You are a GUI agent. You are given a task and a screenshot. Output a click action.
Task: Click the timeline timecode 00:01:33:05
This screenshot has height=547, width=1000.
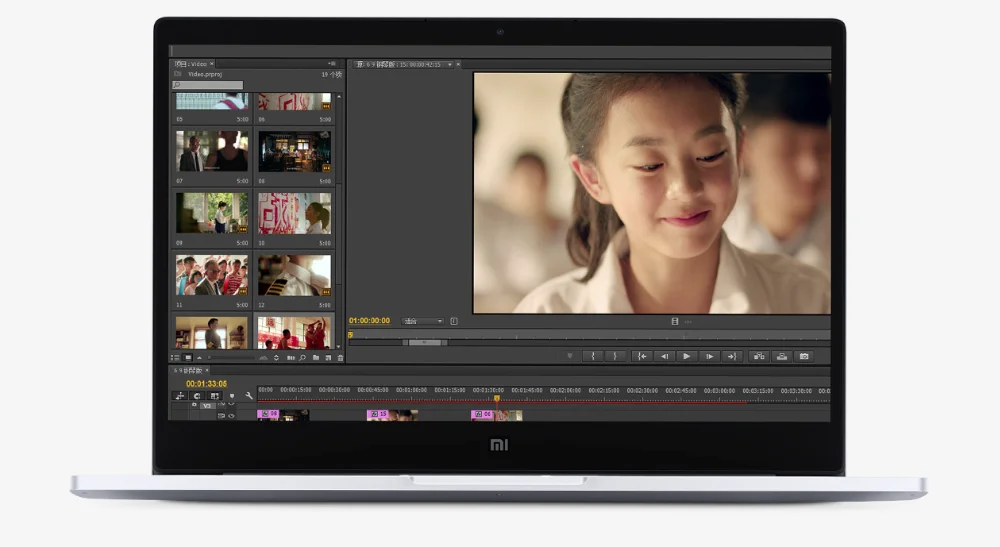click(x=206, y=384)
